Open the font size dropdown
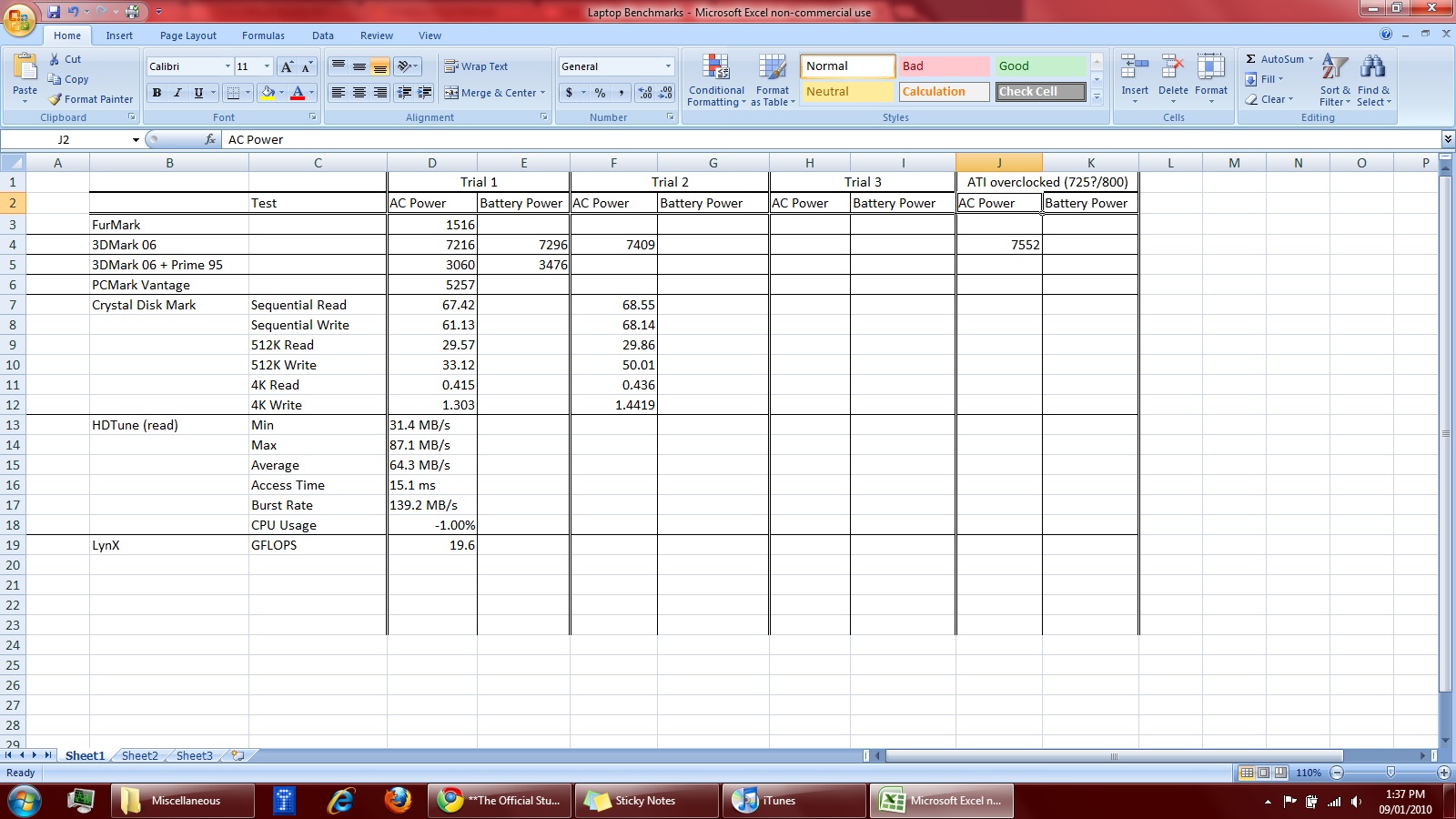1456x819 pixels. 267,66
